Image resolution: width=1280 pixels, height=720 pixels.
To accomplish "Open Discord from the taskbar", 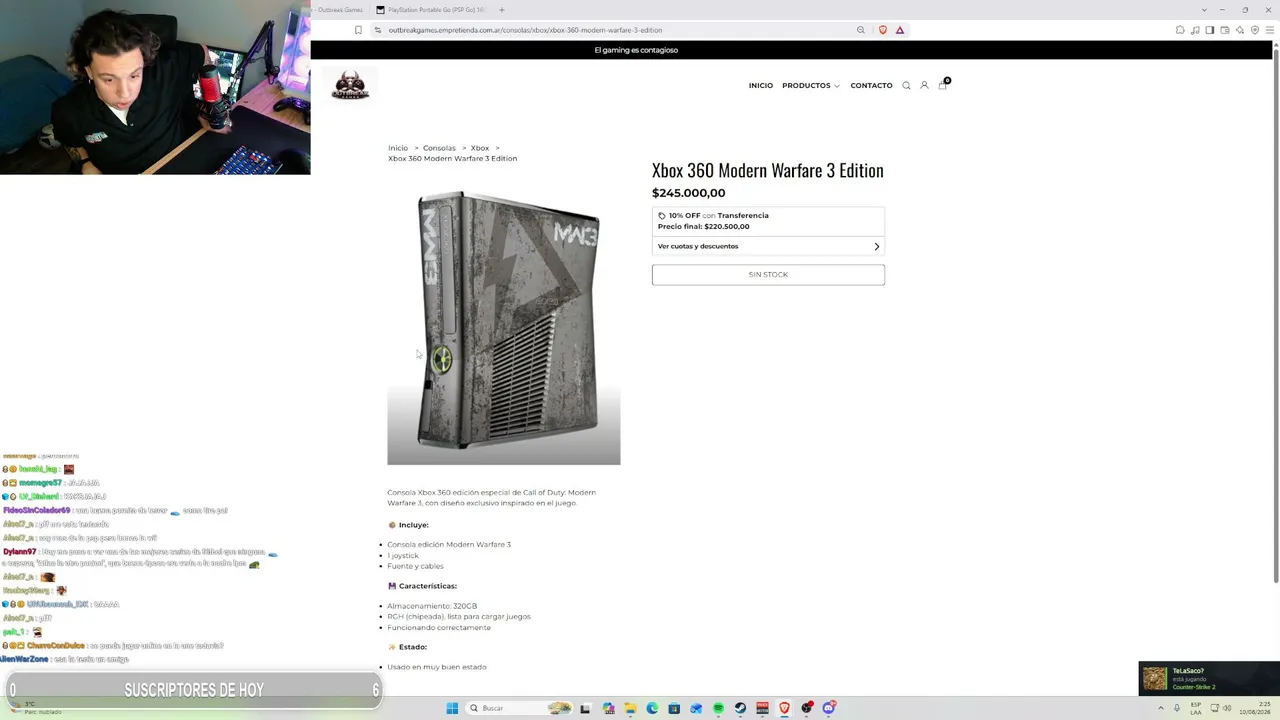I will point(829,708).
